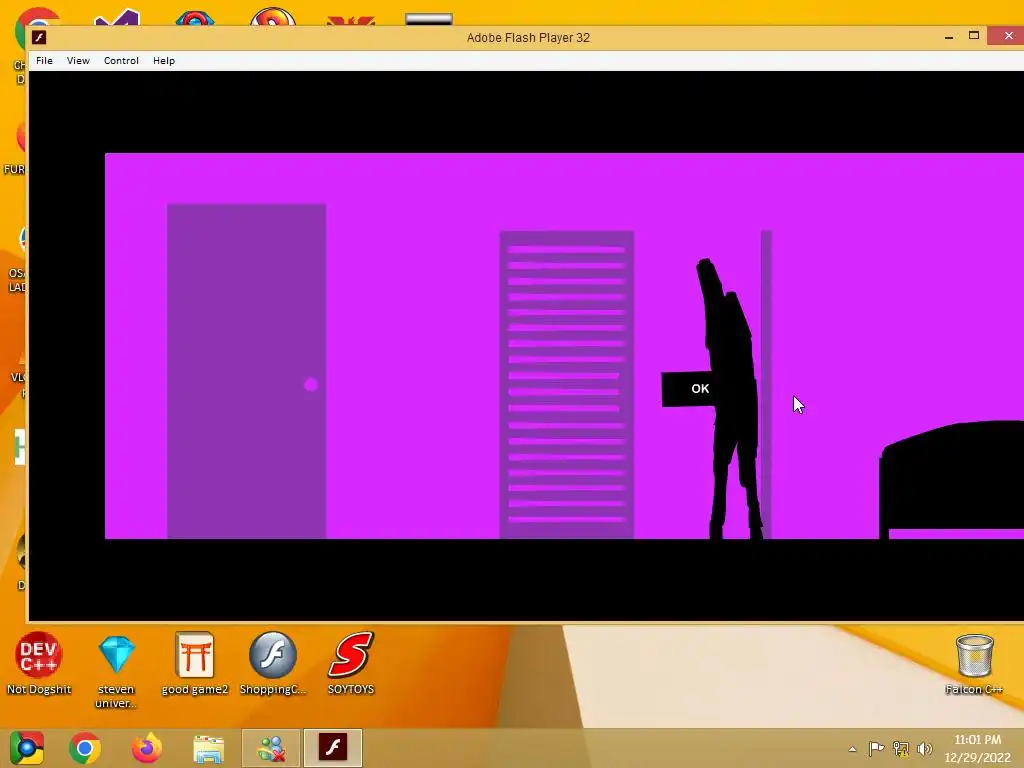Viewport: 1024px width, 768px height.
Task: Open the View menu
Action: pos(78,61)
